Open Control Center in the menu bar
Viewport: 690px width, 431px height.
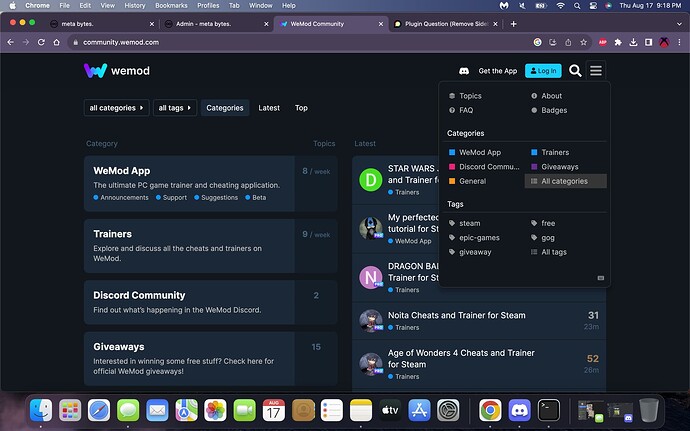click(593, 5)
